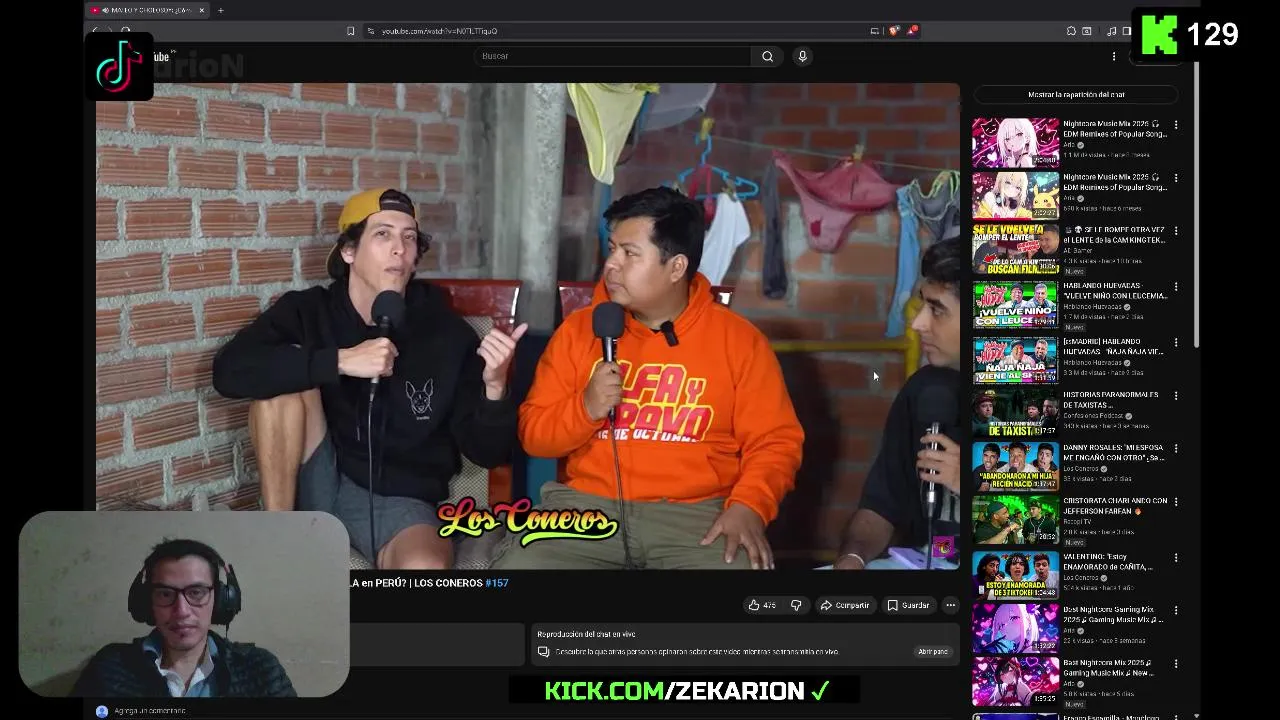The height and width of the screenshot is (720, 1280).
Task: Open 'ÑAJA ÑAJA' Madrid Hablando Huevadas video
Action: coord(1015,359)
